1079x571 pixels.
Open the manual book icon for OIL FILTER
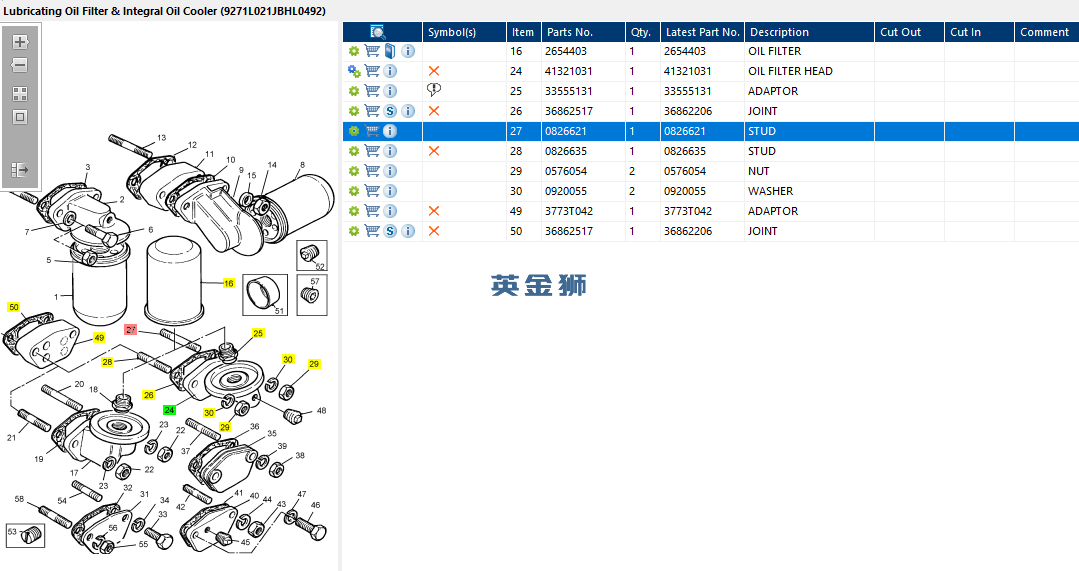tap(390, 51)
